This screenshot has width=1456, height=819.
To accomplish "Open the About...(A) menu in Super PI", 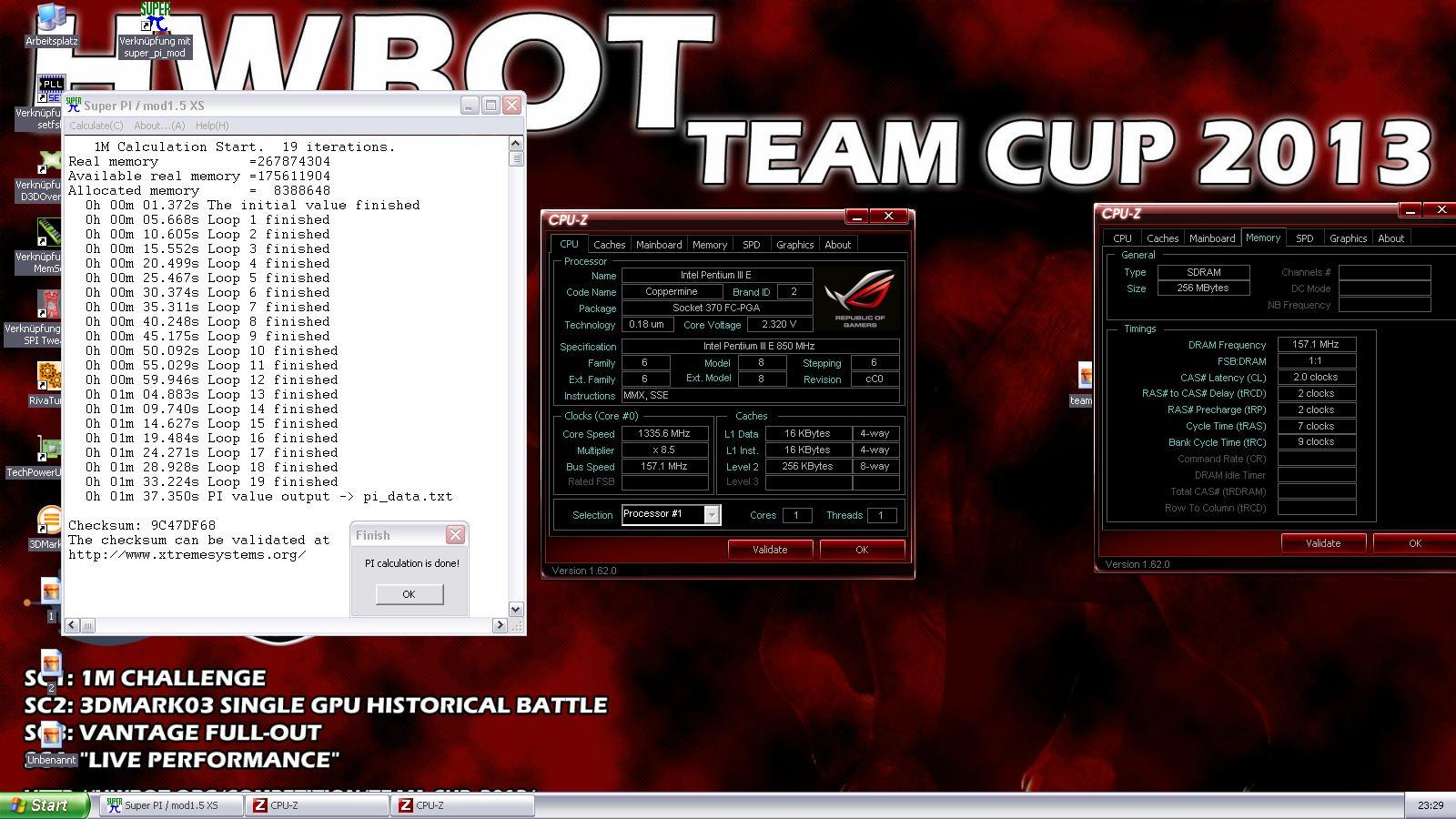I will [159, 126].
